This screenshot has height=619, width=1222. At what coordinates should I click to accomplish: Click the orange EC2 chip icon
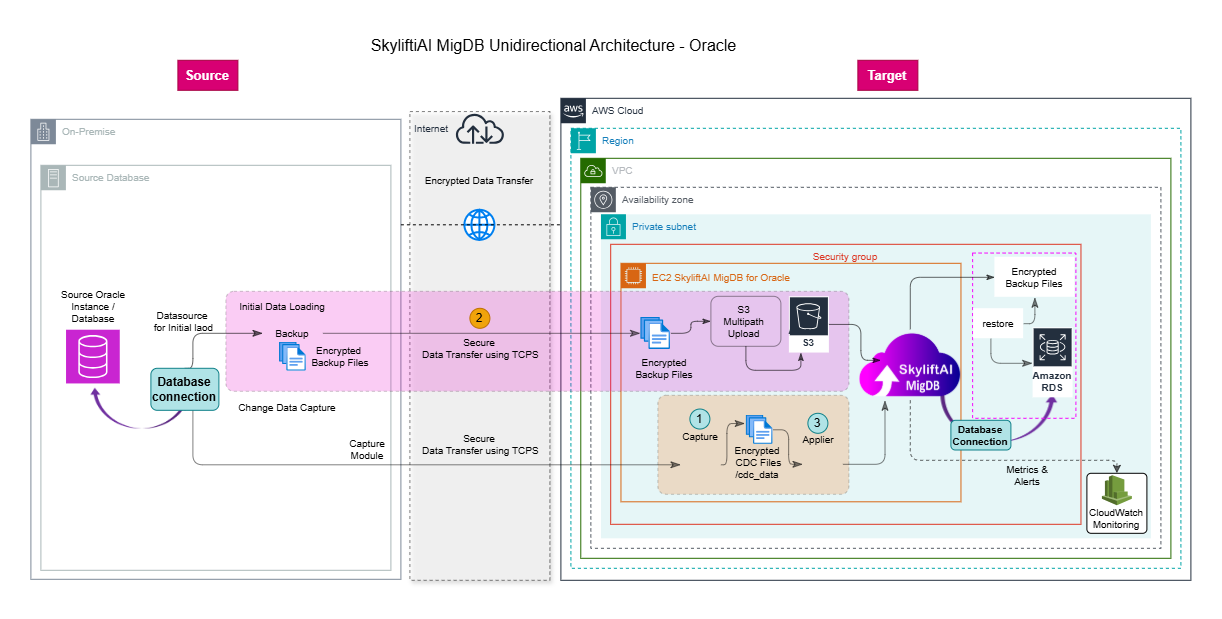[x=632, y=277]
